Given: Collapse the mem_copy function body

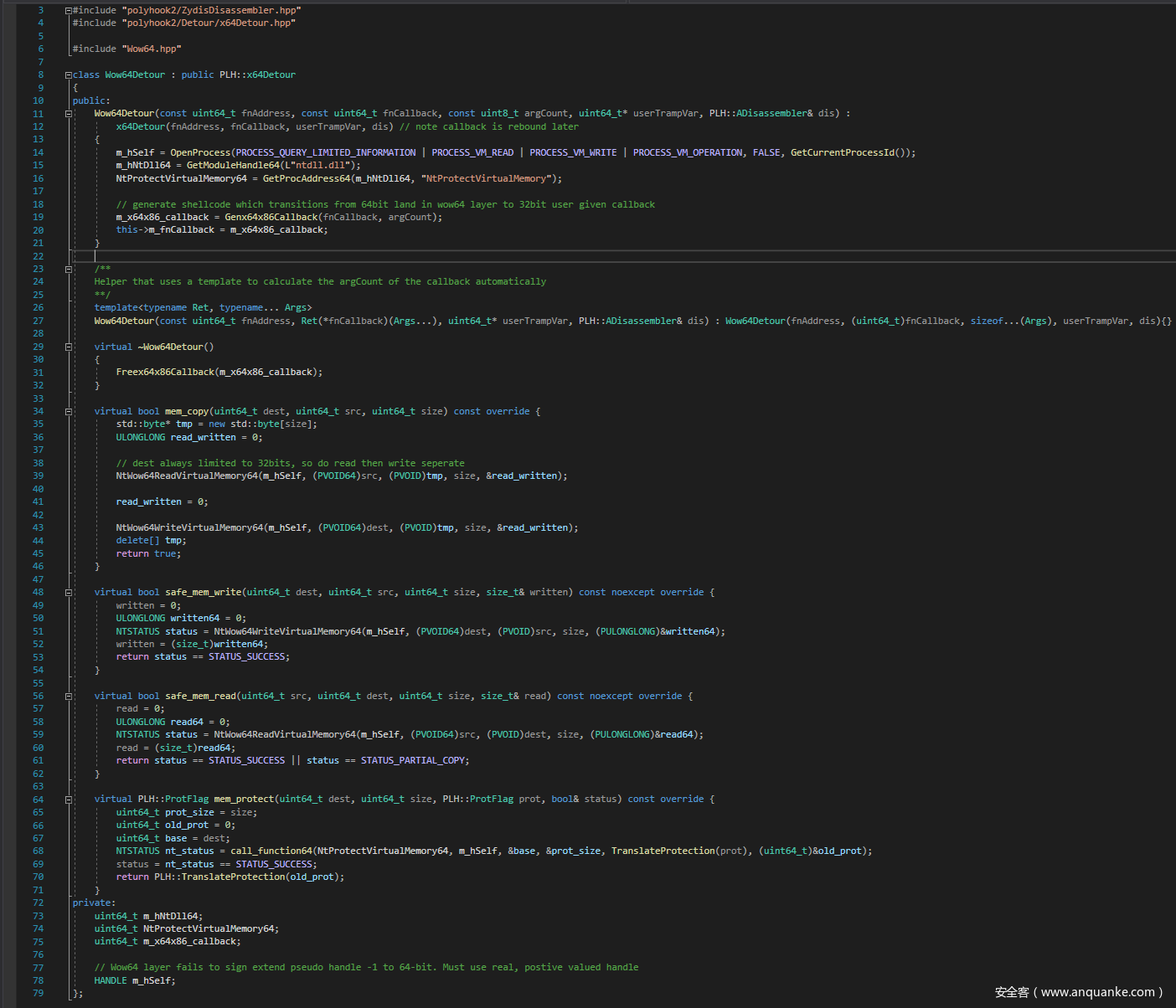Looking at the screenshot, I should click(69, 412).
